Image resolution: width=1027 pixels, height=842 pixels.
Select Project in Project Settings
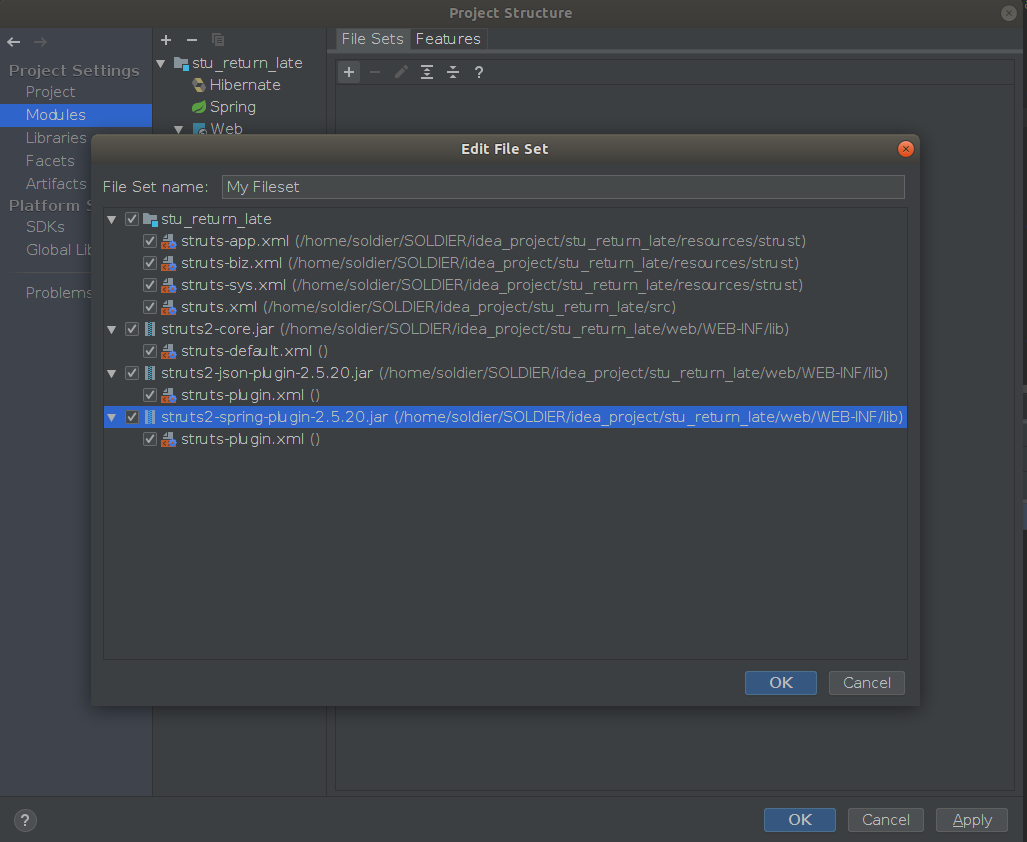[50, 92]
